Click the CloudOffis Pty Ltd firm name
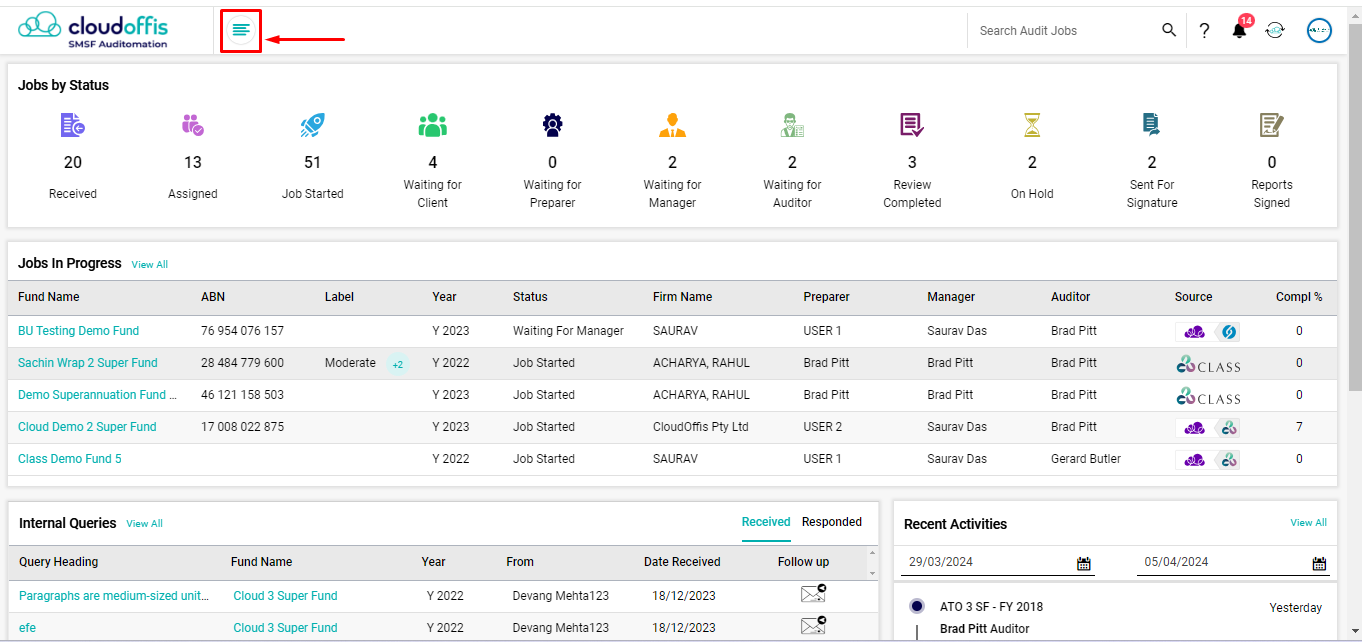Image resolution: width=1362 pixels, height=642 pixels. pyautogui.click(x=701, y=427)
